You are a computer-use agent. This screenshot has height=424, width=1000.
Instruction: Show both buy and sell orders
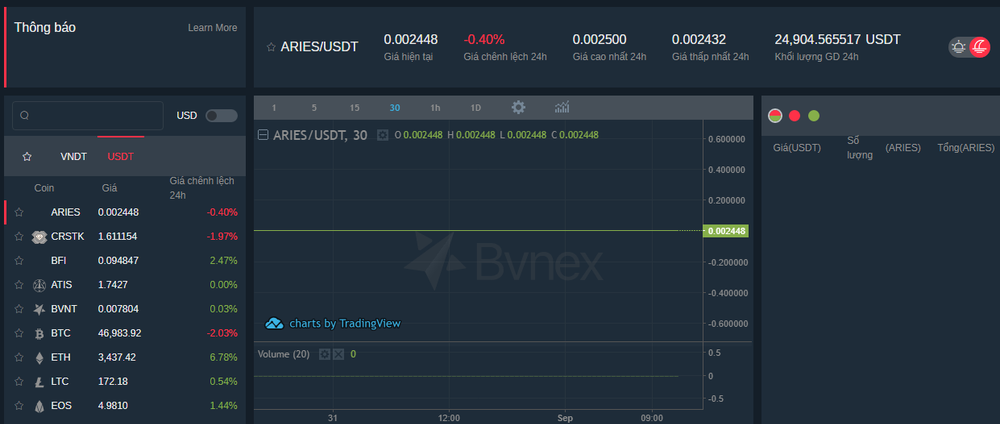[x=775, y=116]
